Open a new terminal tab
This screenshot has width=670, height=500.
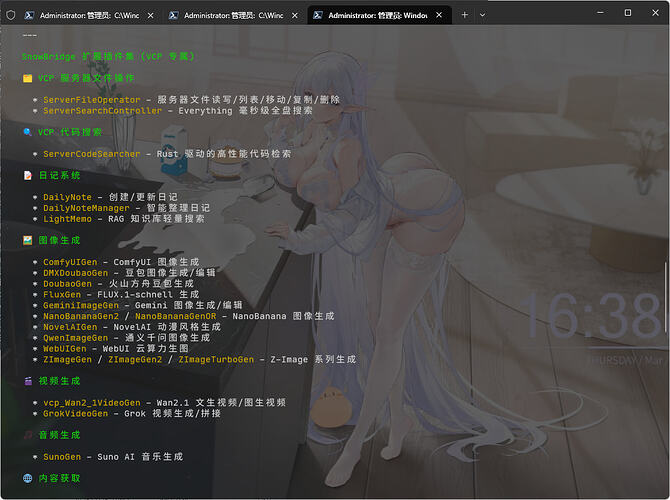coord(464,15)
